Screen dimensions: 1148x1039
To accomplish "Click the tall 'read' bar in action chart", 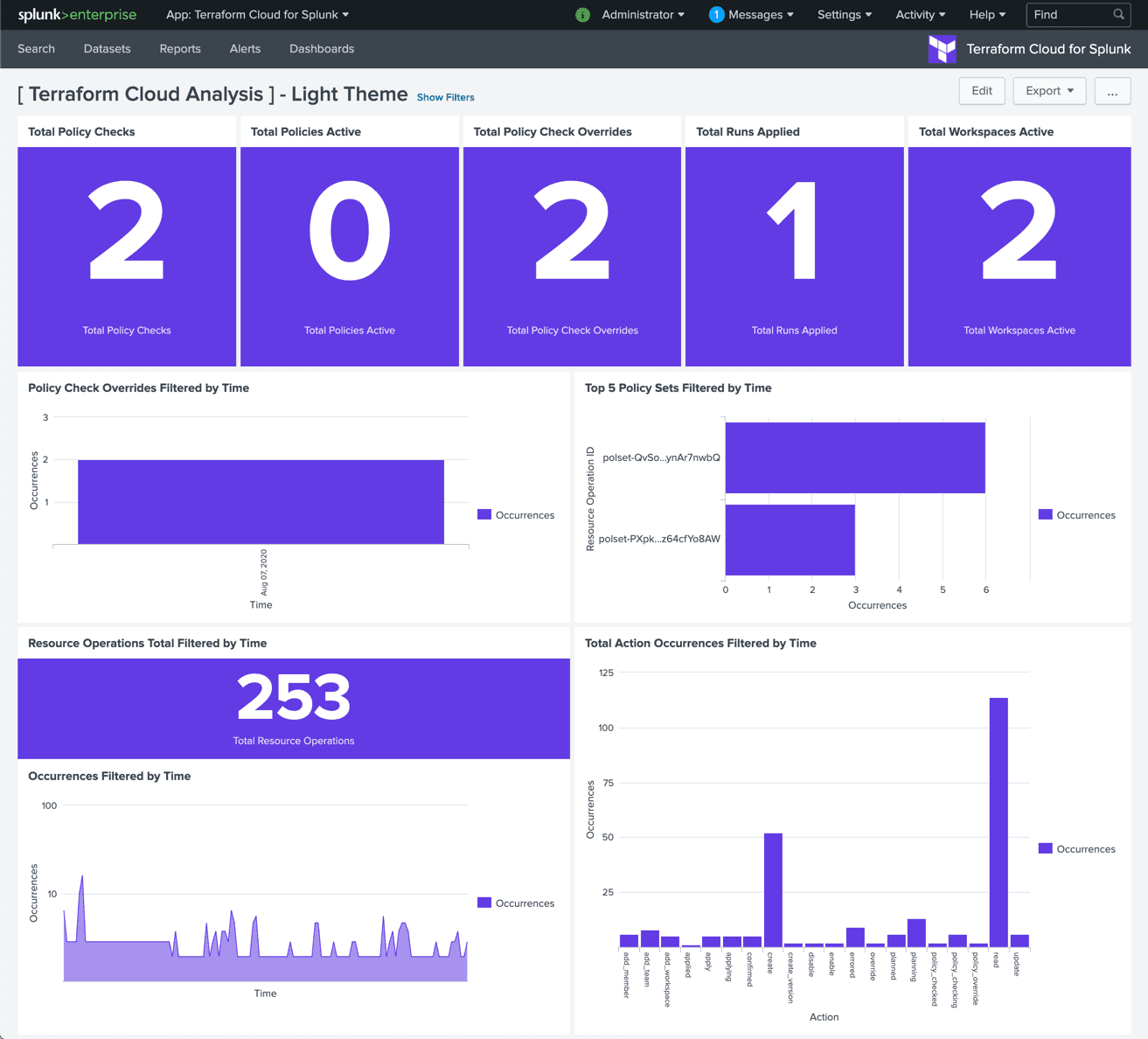I will point(998,822).
